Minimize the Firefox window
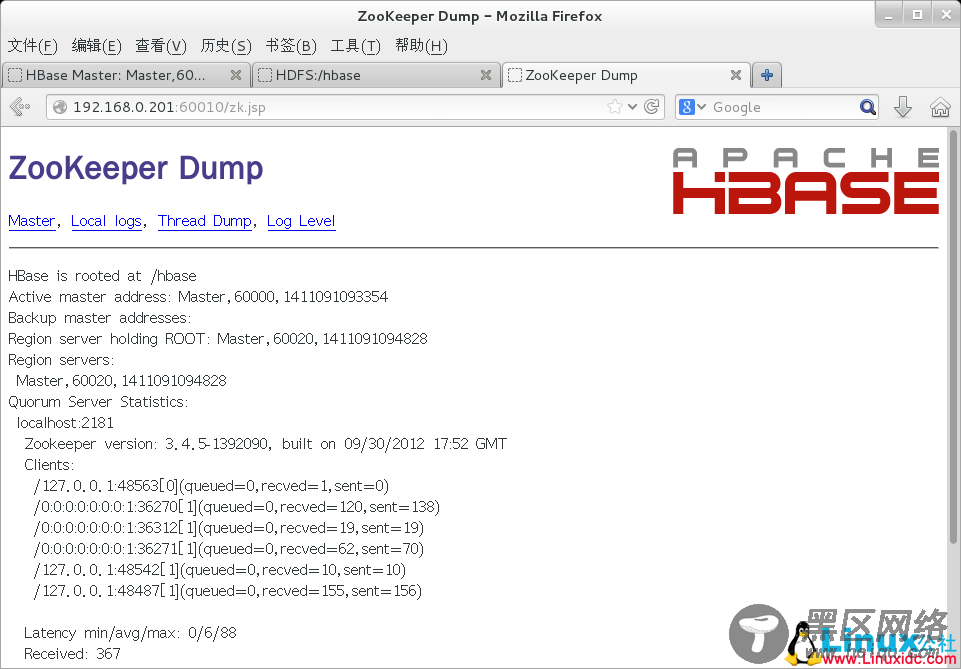This screenshot has width=961, height=669. [x=891, y=15]
